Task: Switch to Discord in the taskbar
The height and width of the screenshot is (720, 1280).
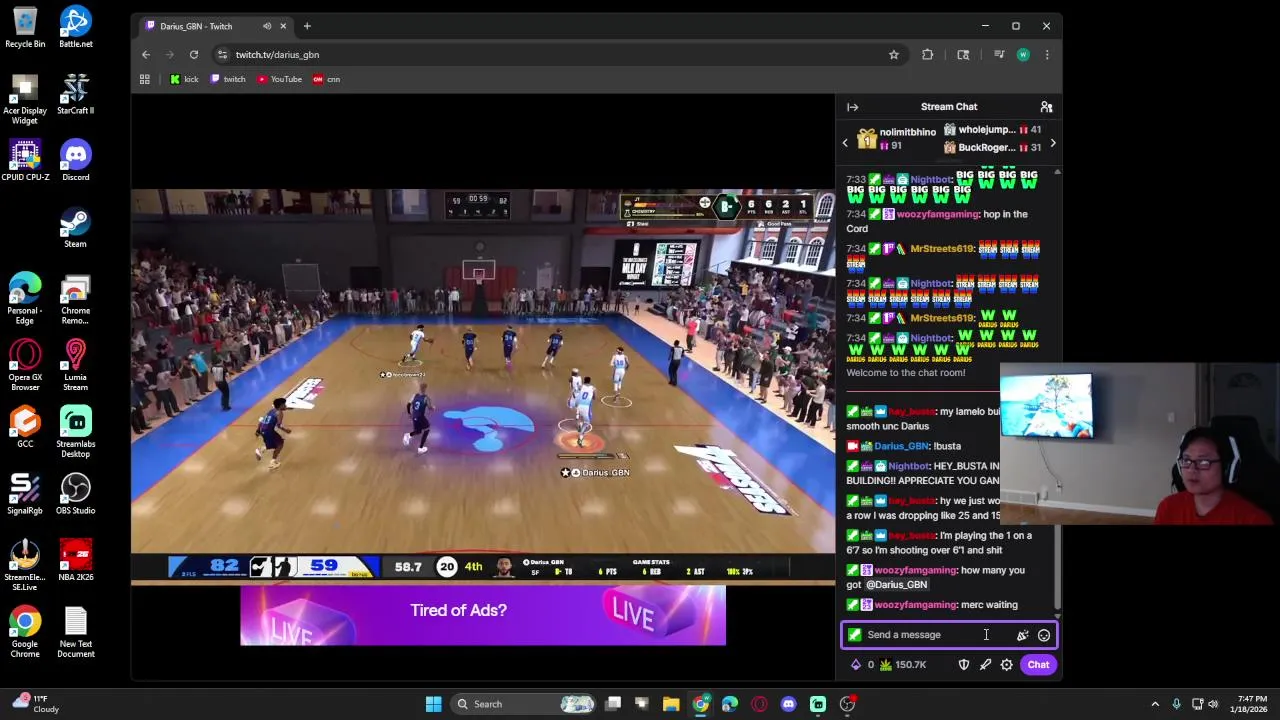Action: click(x=788, y=704)
